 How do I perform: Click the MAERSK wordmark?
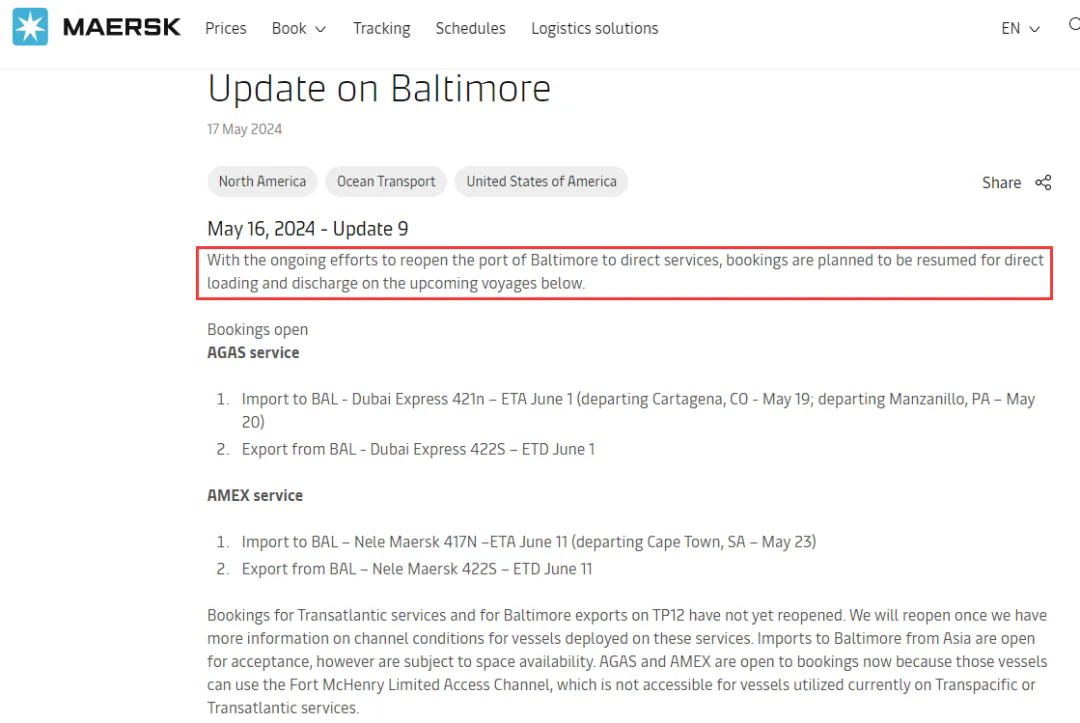tap(121, 28)
